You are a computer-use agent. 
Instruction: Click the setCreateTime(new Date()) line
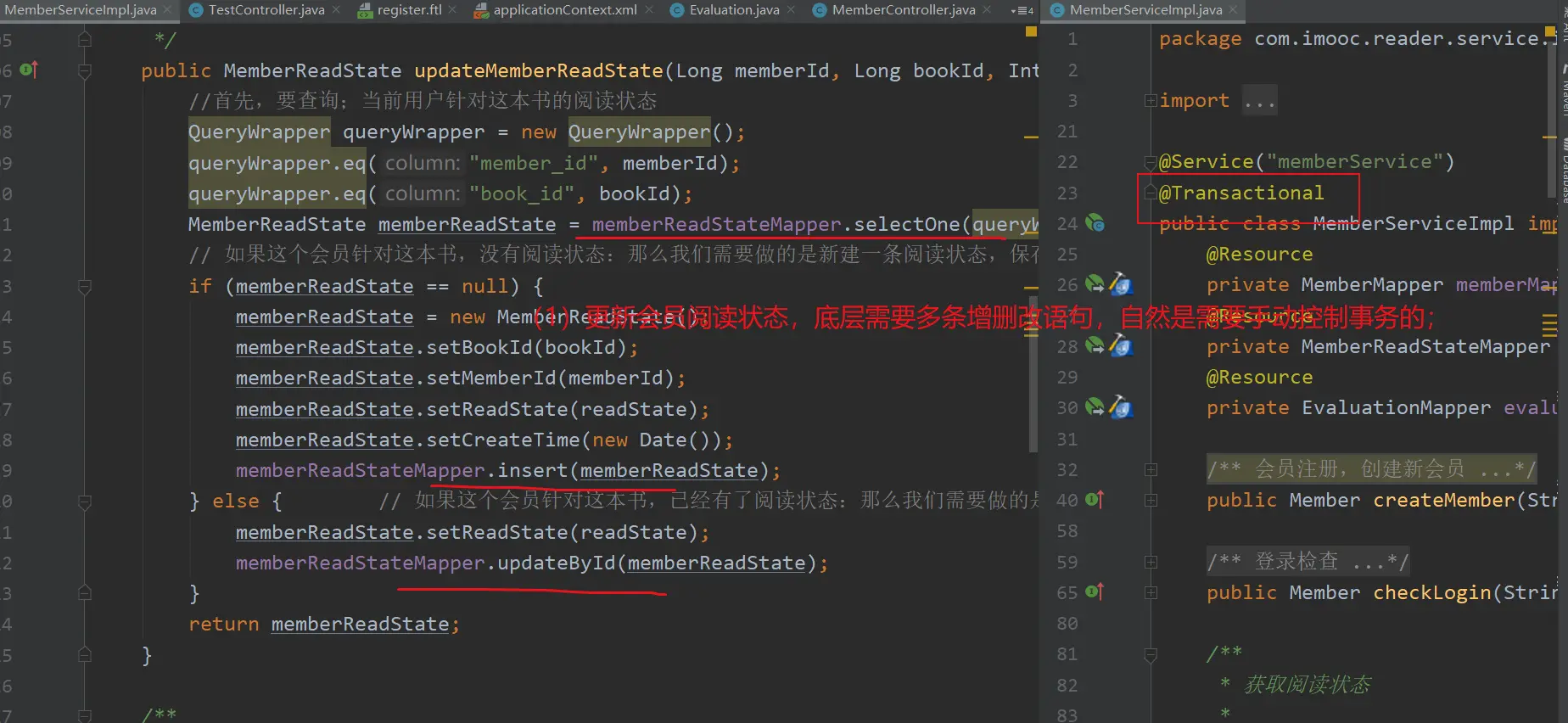[484, 440]
